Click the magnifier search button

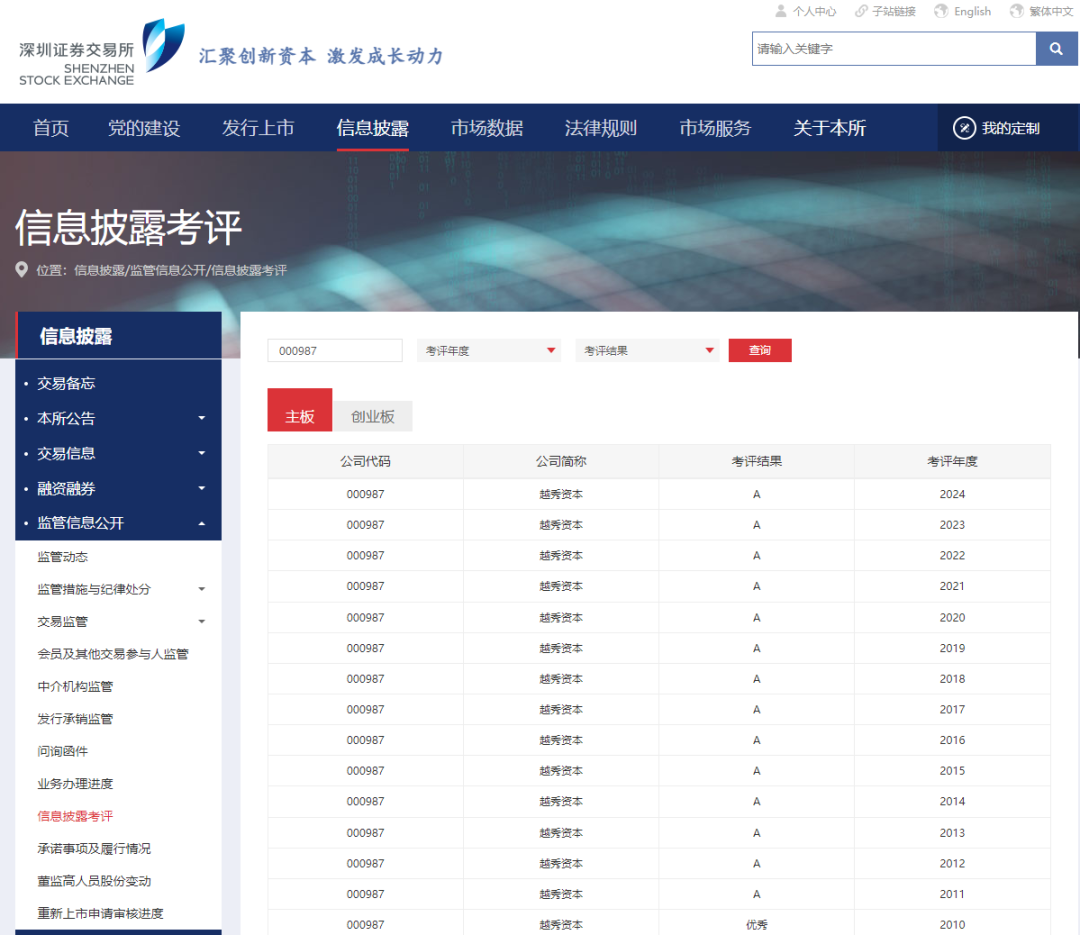(1056, 49)
